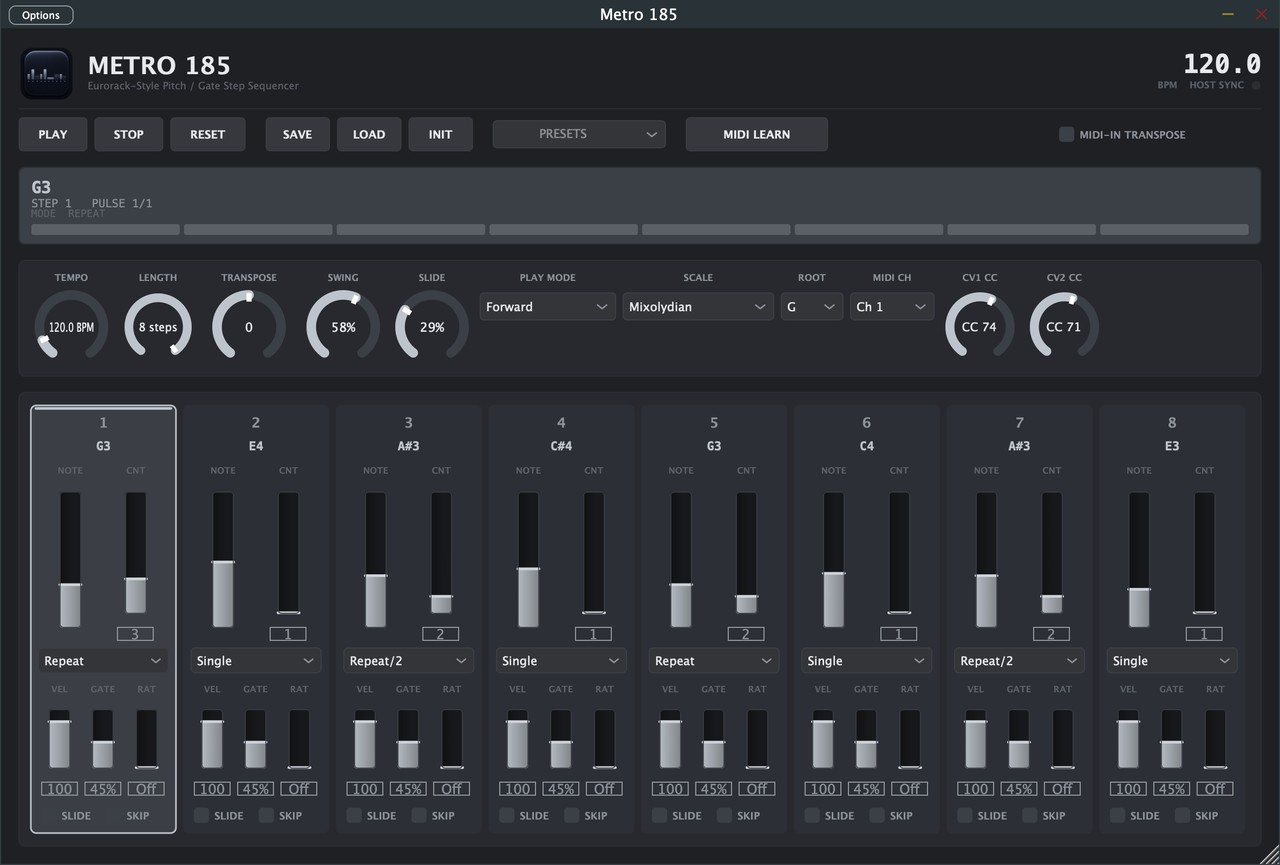The height and width of the screenshot is (865, 1280).
Task: Enable MIDI-IN TRANSPOSE checkbox
Action: [x=1067, y=134]
